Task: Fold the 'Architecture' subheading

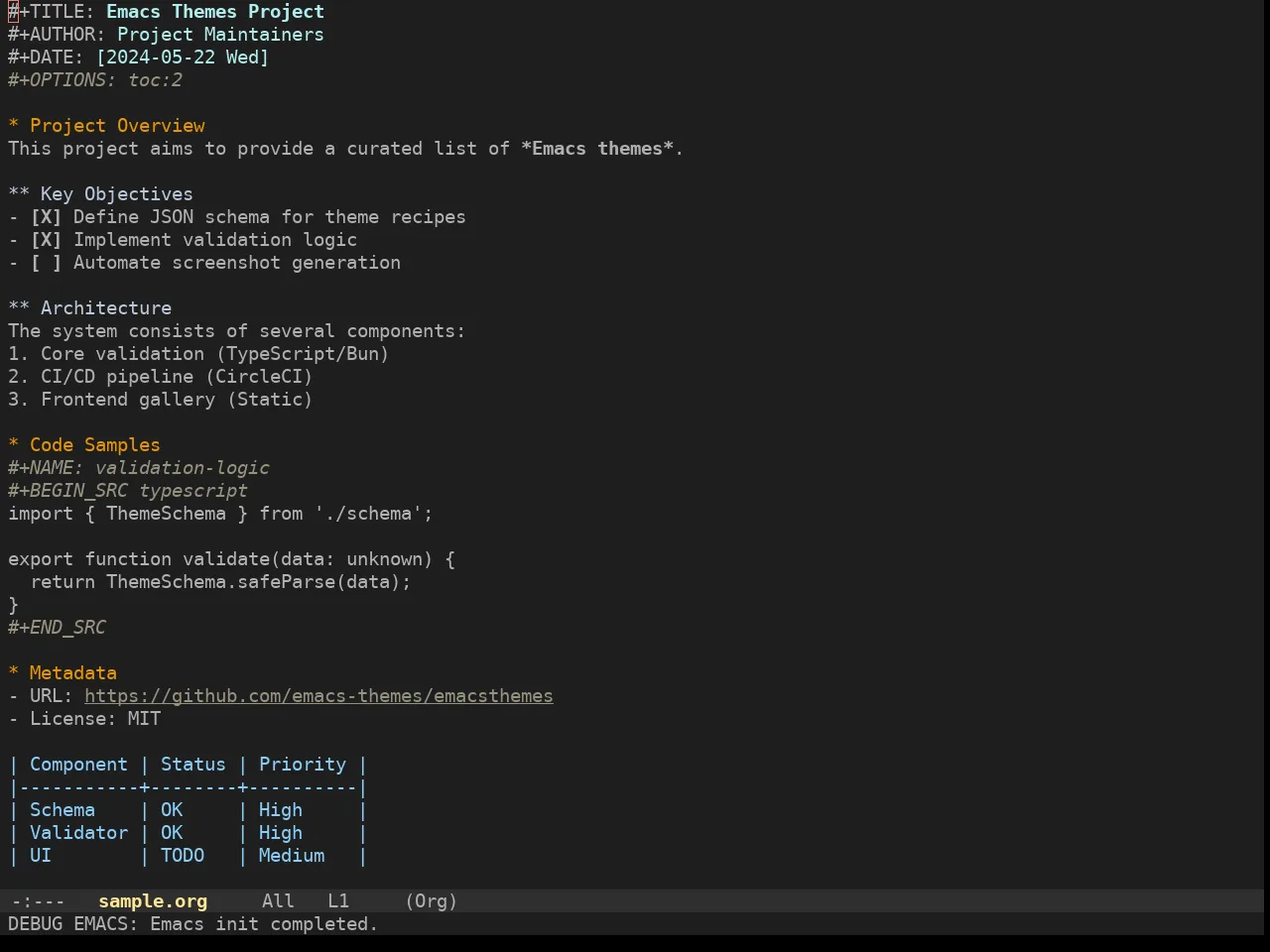Action: 89,308
